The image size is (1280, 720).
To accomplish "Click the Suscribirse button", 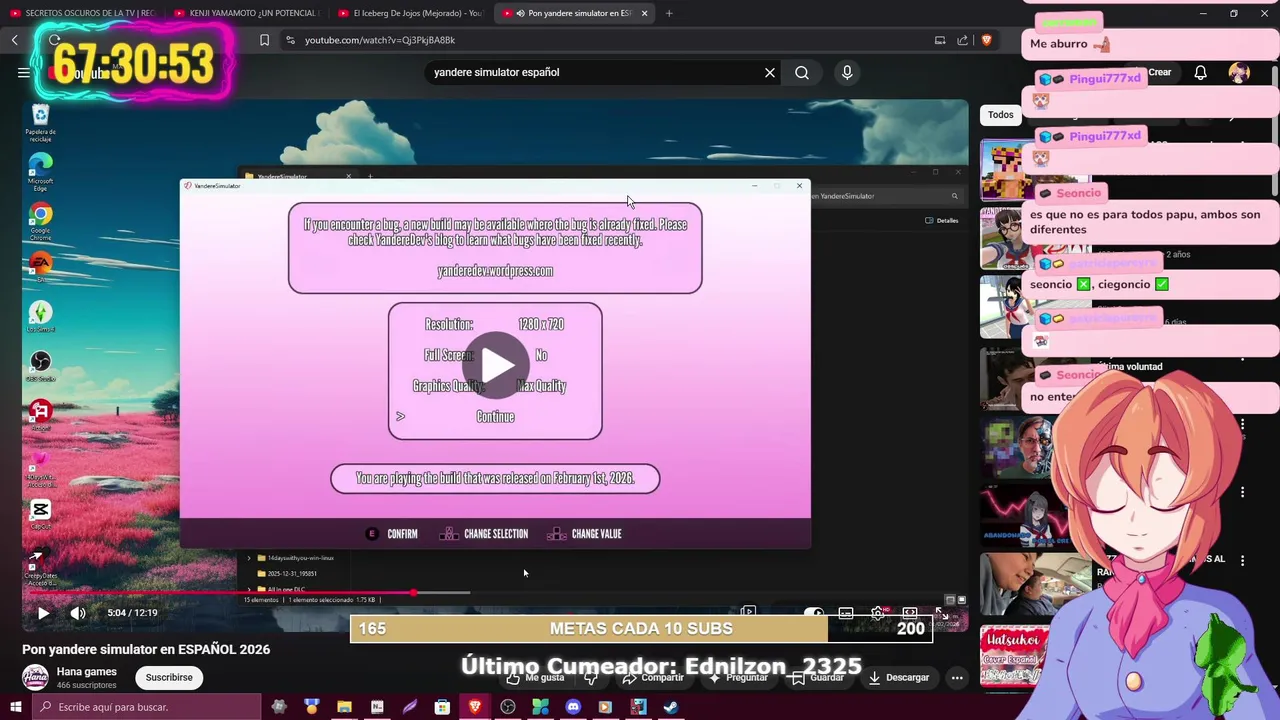I will [169, 677].
